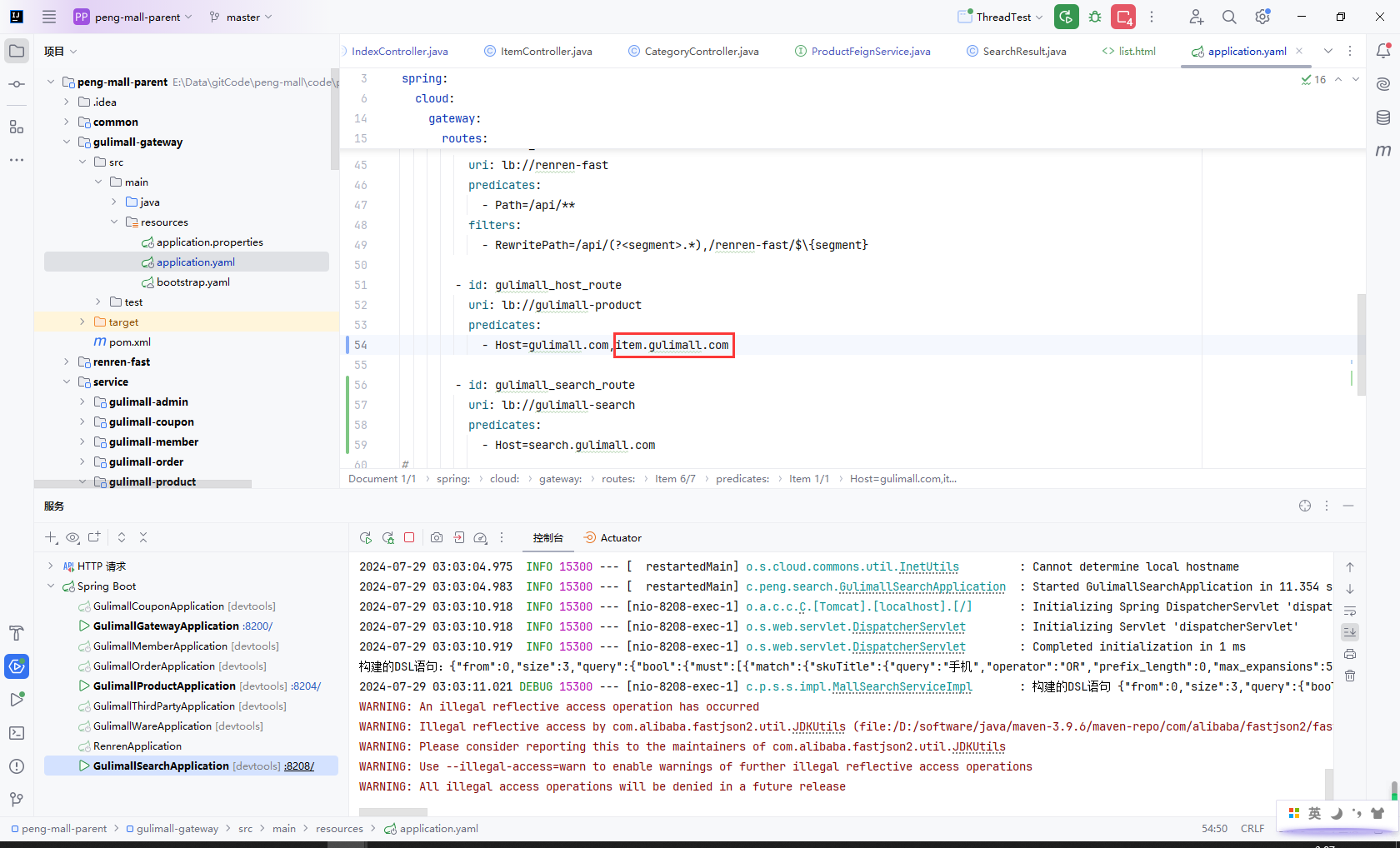
Task: Click the console vertical scrollbar
Action: click(1328, 783)
